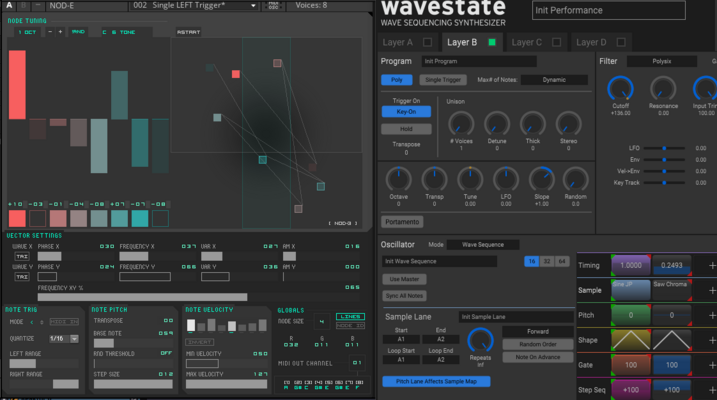Select the bright red node color swatch

pos(17,219)
